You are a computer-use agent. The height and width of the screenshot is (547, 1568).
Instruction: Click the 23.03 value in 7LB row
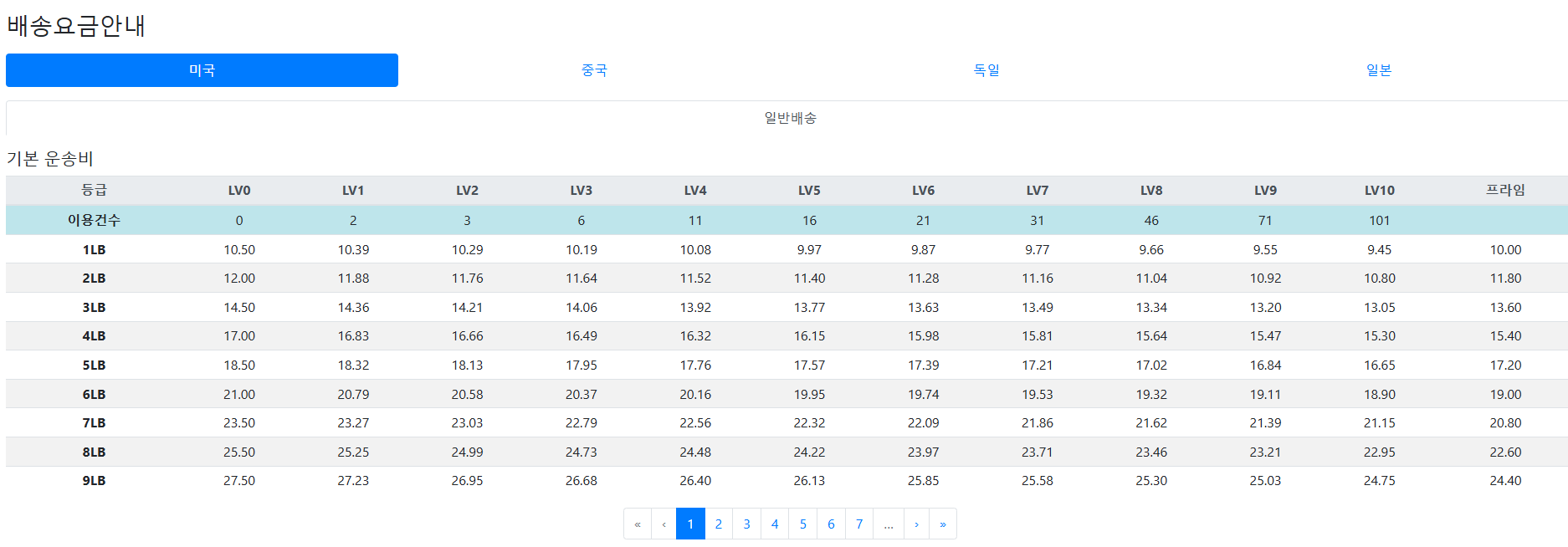coord(467,422)
